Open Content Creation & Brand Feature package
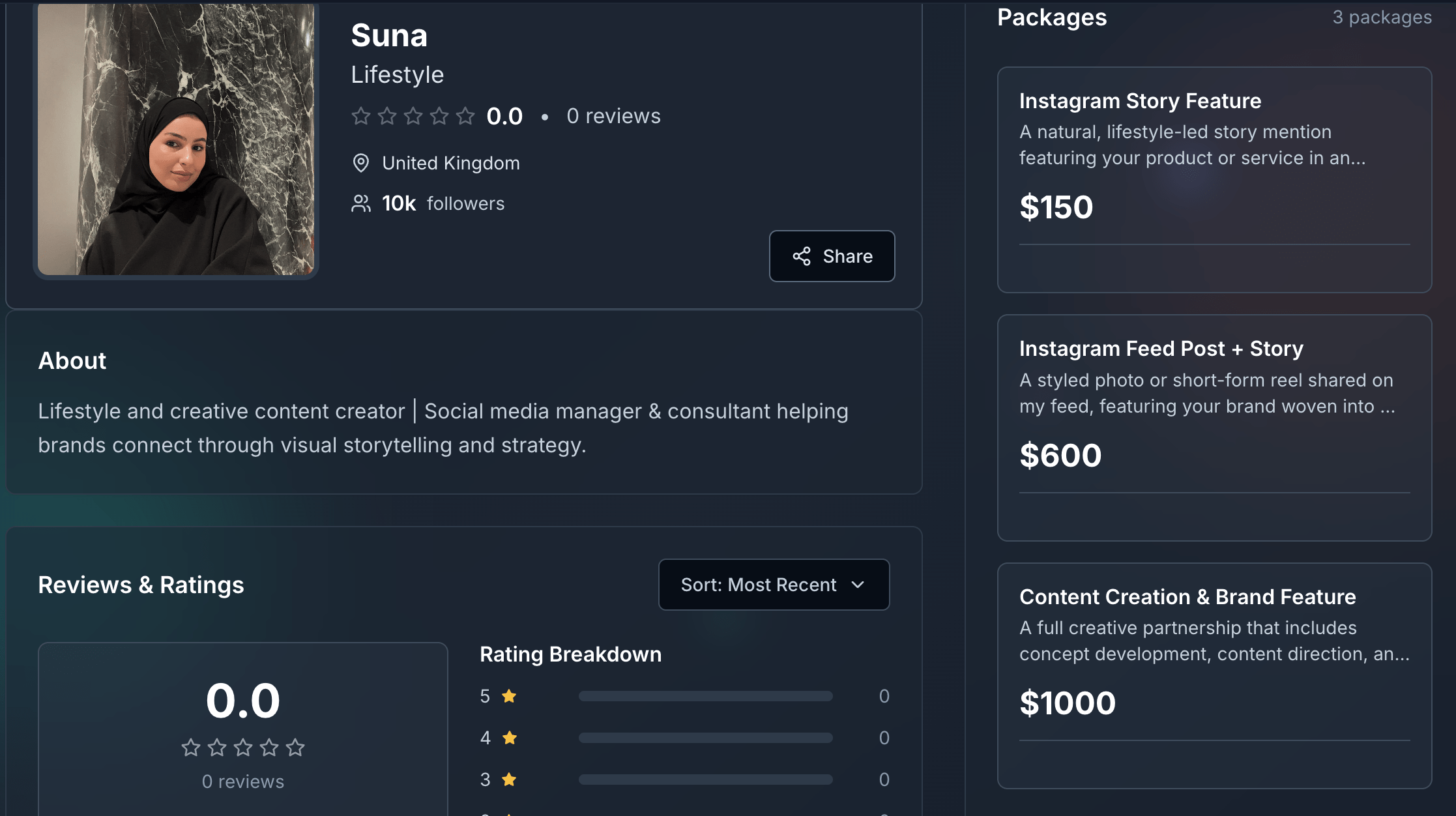This screenshot has height=816, width=1456. point(1214,675)
